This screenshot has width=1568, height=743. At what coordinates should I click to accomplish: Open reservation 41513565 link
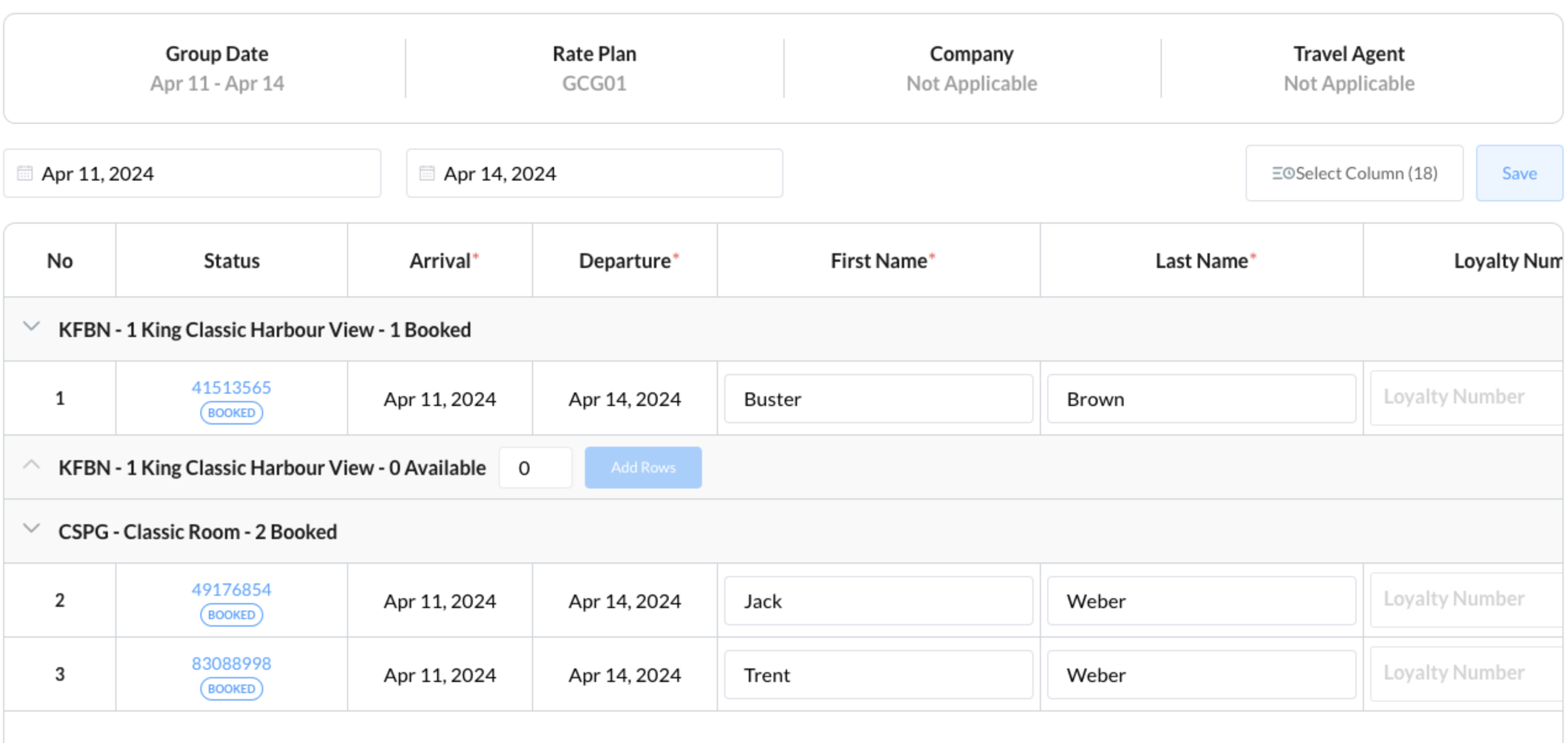click(x=231, y=388)
